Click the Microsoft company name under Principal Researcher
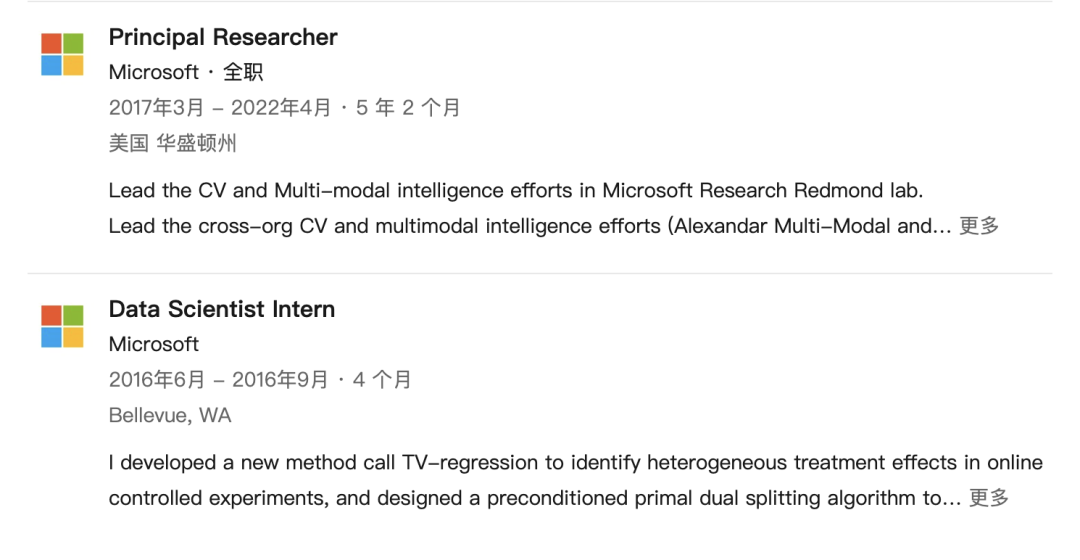Viewport: 1080px width, 560px height. coord(154,72)
